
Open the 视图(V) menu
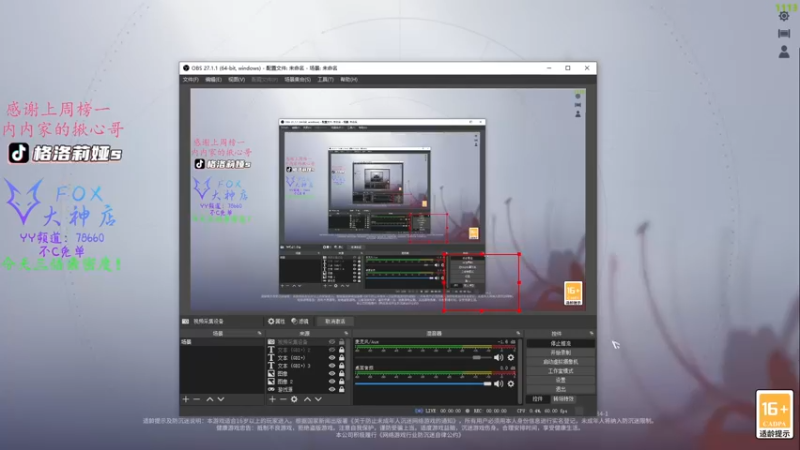pyautogui.click(x=236, y=80)
